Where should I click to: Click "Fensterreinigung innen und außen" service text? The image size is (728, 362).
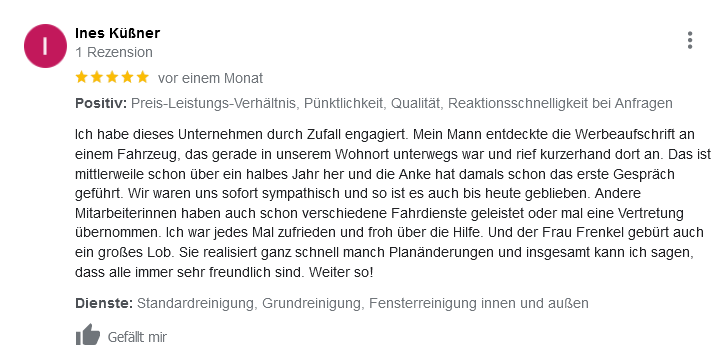479,304
